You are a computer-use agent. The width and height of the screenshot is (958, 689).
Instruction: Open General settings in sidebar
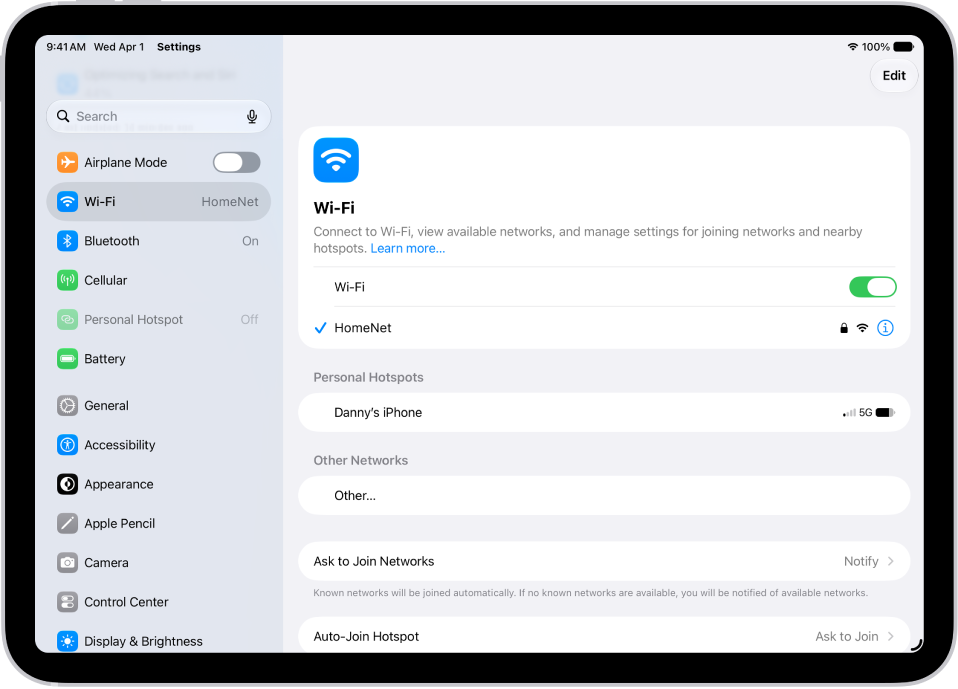[159, 406]
